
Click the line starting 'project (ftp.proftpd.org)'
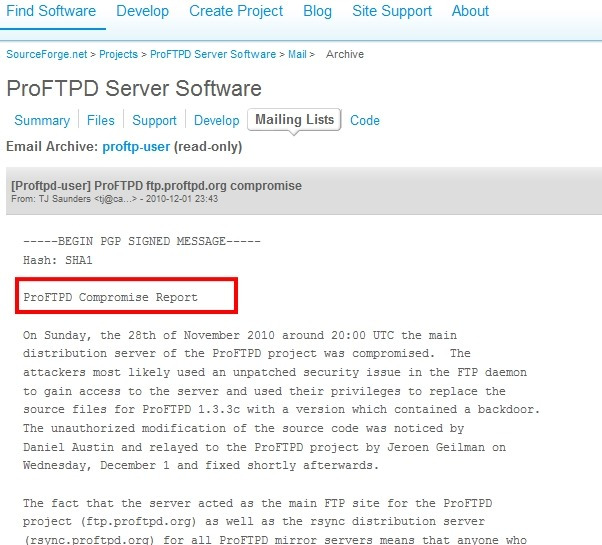(x=254, y=522)
